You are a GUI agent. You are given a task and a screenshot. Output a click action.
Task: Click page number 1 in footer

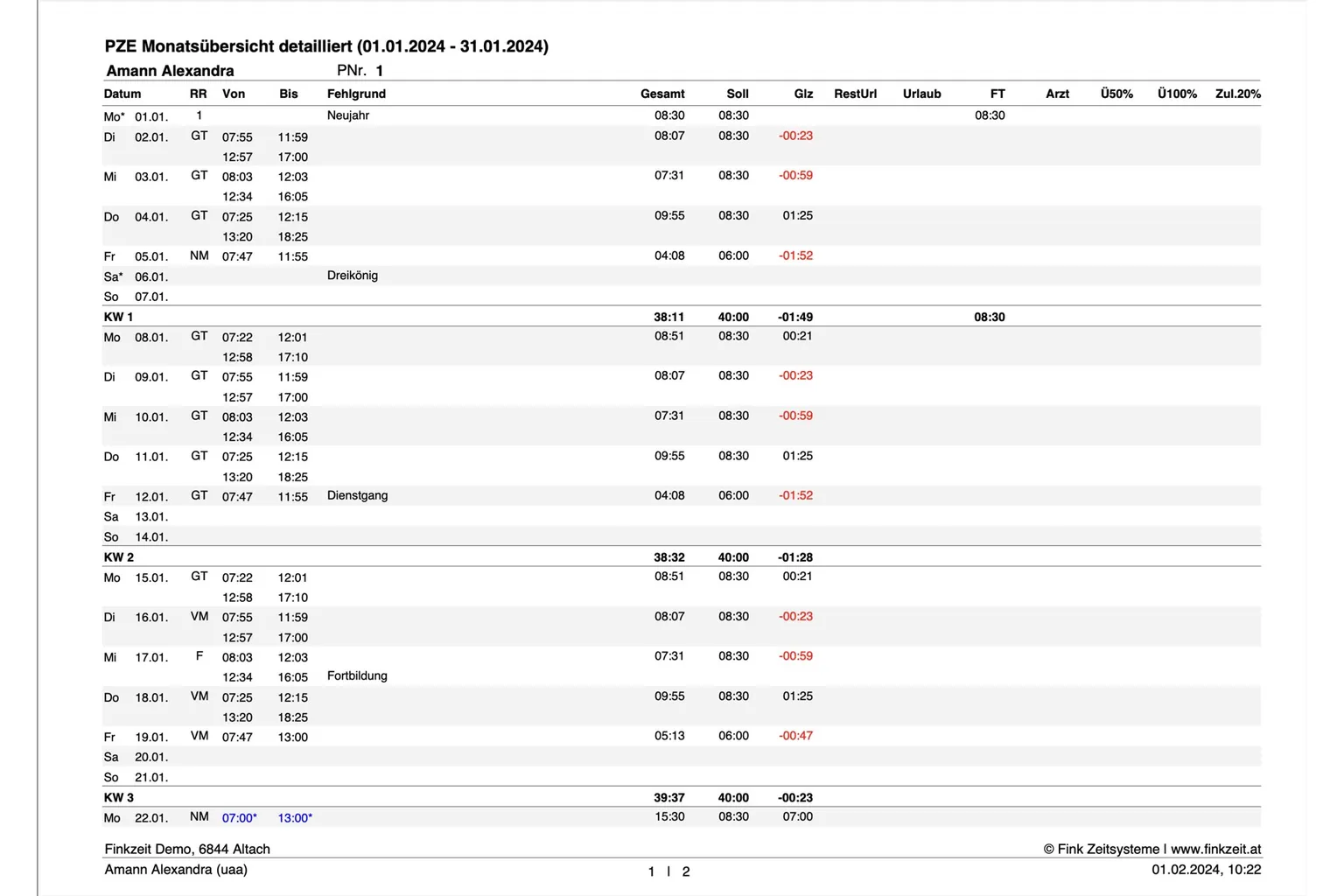651,871
